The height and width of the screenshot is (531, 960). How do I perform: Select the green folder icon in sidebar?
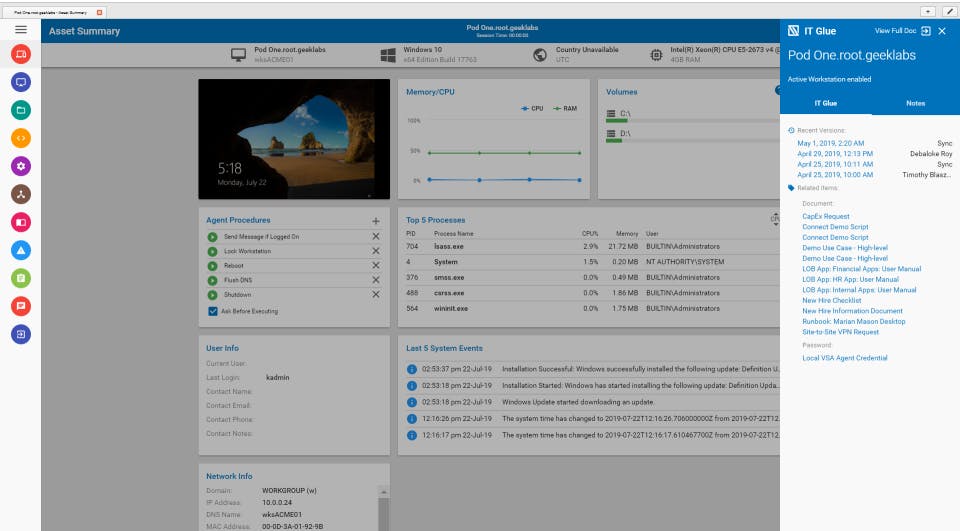click(21, 110)
